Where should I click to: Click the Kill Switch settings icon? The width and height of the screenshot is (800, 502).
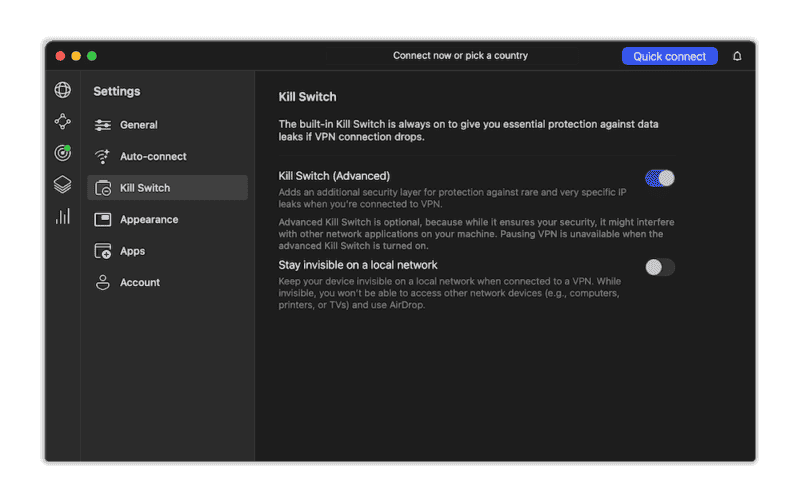pyautogui.click(x=103, y=188)
